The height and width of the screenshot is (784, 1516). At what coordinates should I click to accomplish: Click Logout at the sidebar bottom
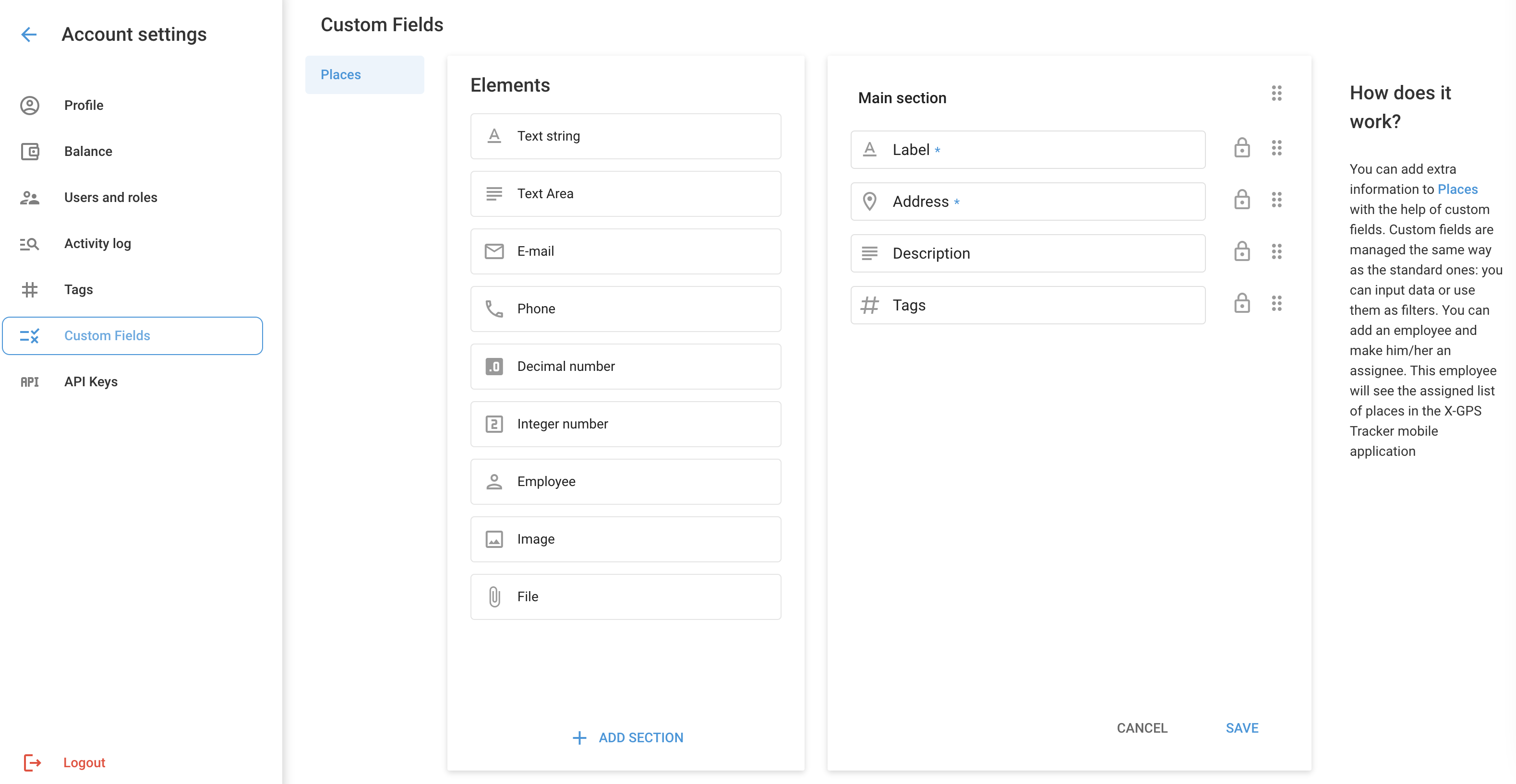tap(84, 763)
